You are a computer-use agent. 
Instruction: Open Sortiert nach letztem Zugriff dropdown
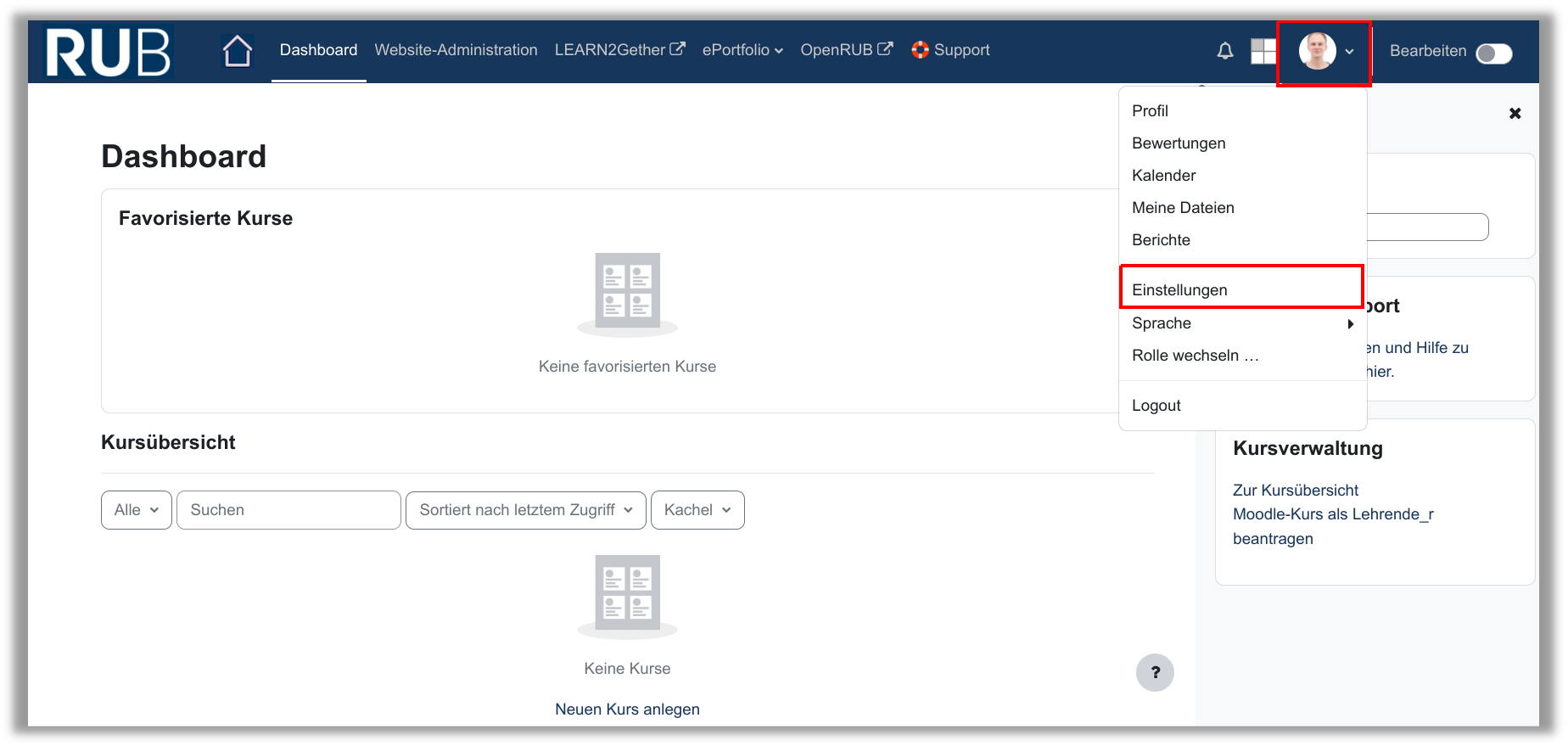[x=525, y=510]
